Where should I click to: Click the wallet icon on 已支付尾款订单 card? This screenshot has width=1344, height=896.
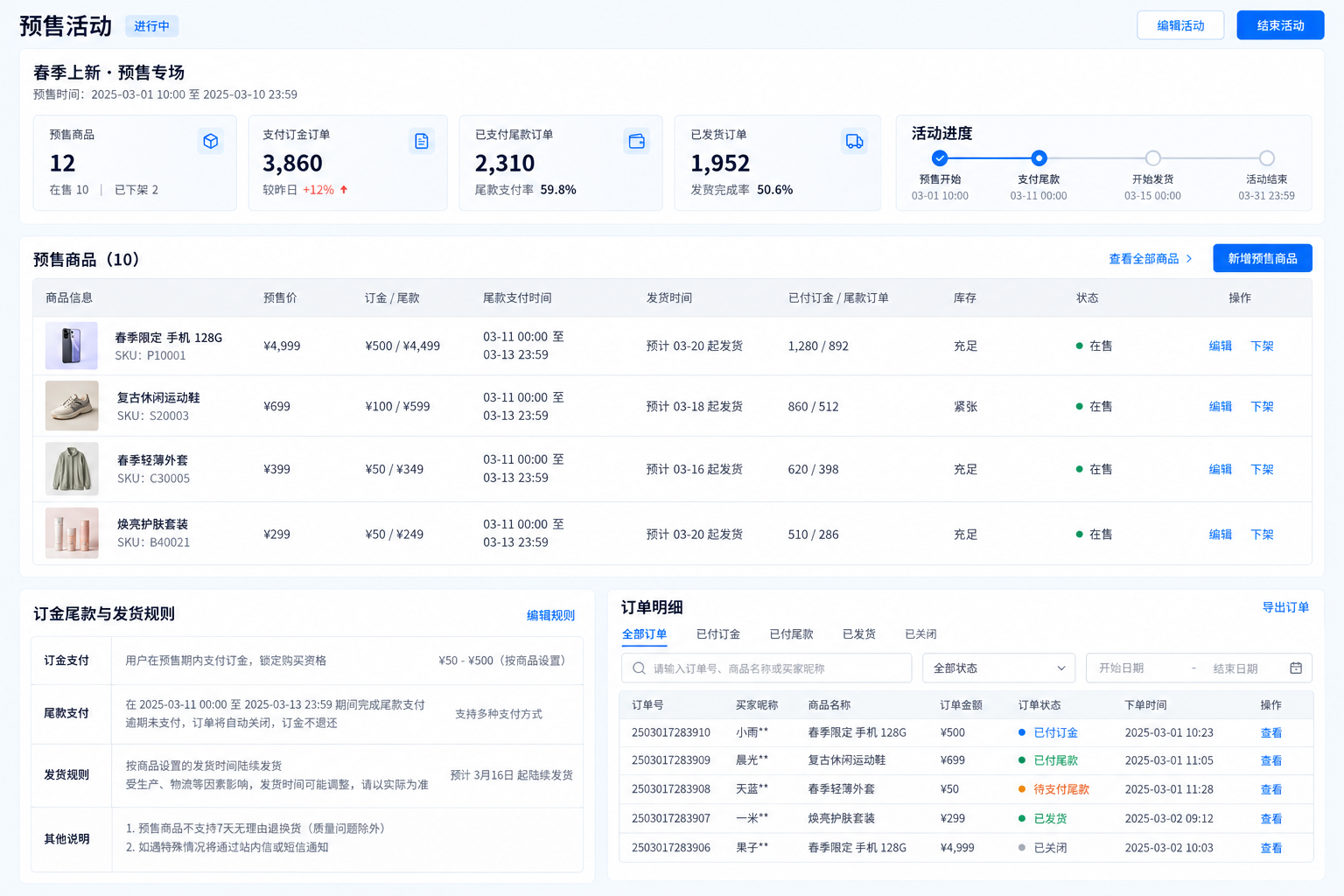click(637, 141)
